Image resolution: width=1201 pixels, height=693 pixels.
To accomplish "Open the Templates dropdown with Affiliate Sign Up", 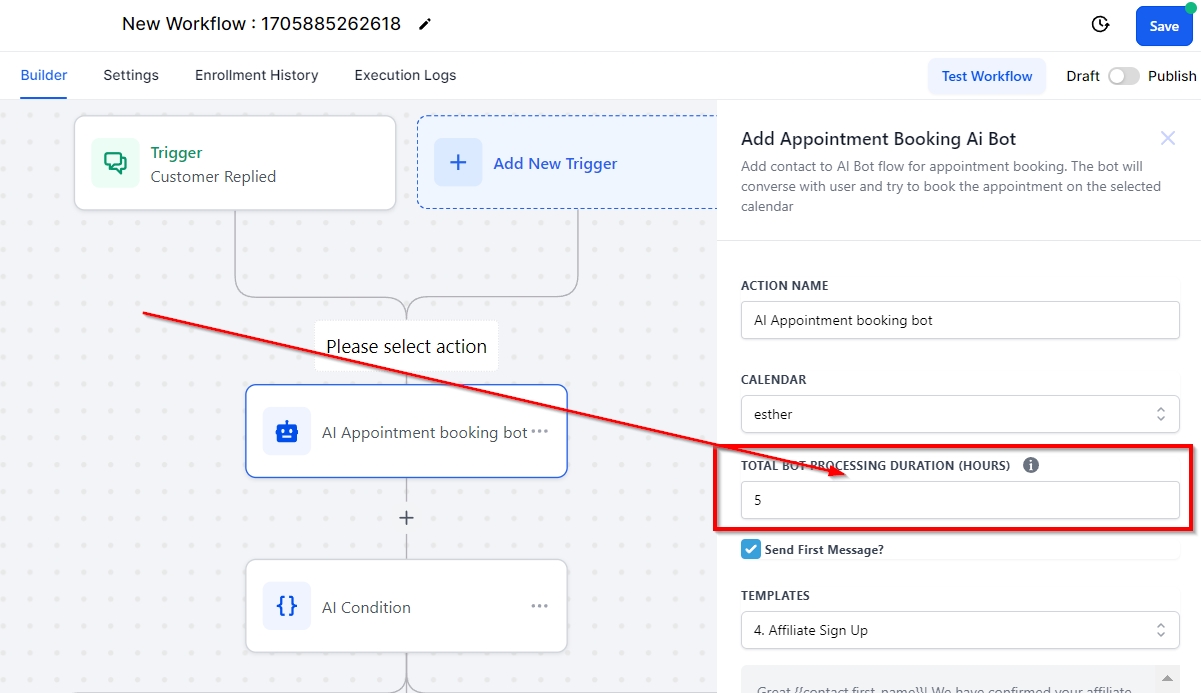I will coord(959,630).
